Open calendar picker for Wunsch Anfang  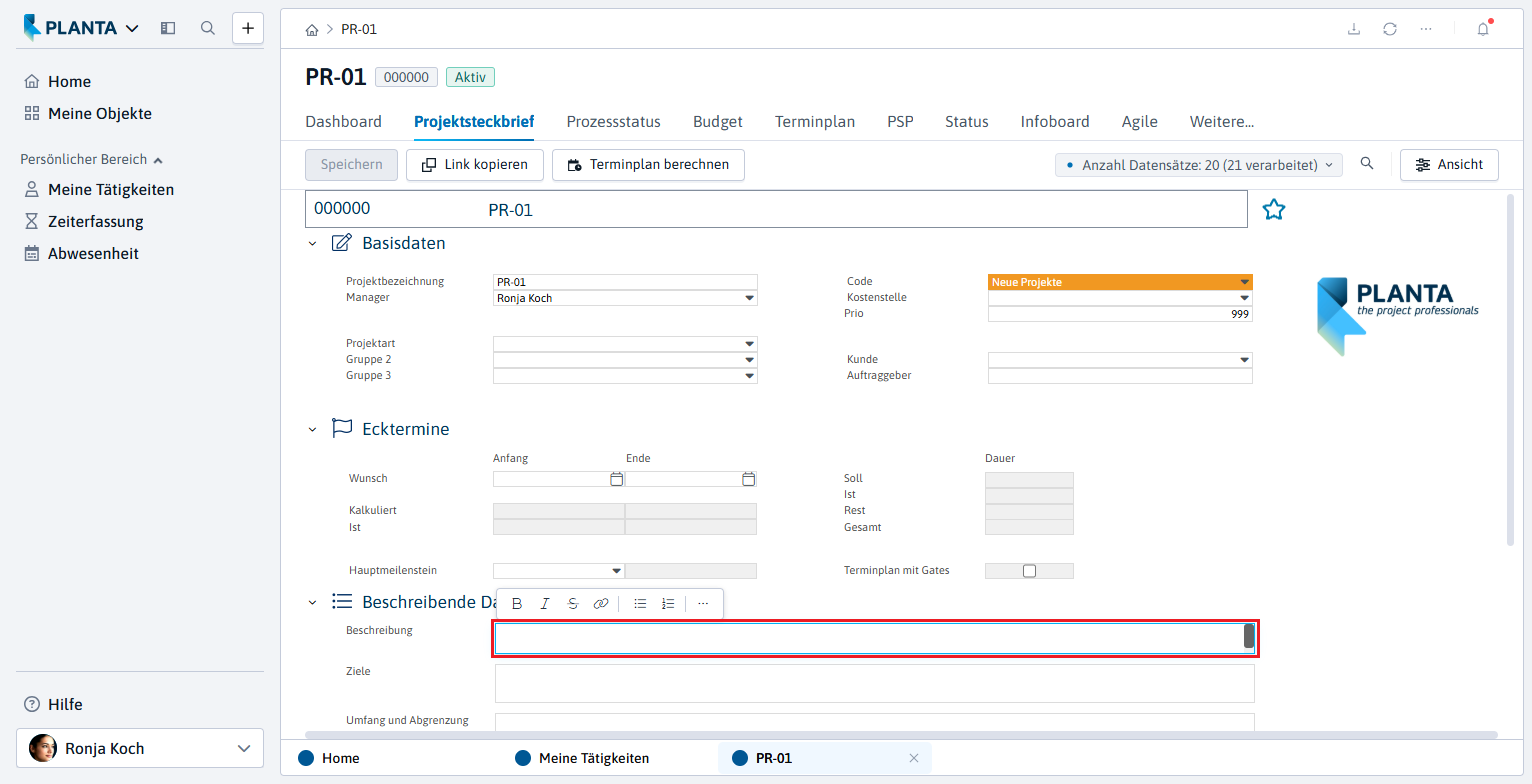tap(617, 479)
